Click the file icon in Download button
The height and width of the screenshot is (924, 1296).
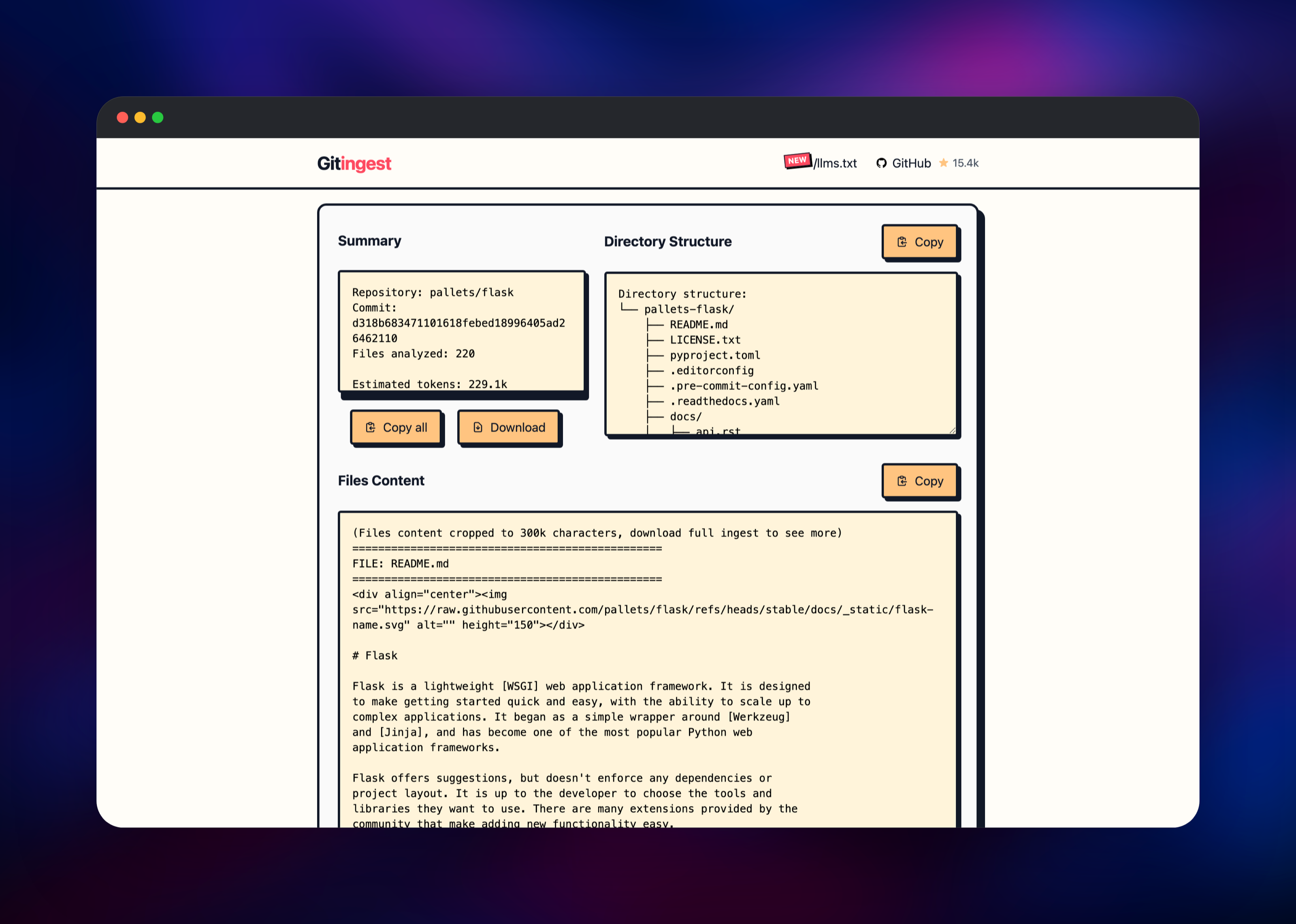pyautogui.click(x=477, y=427)
